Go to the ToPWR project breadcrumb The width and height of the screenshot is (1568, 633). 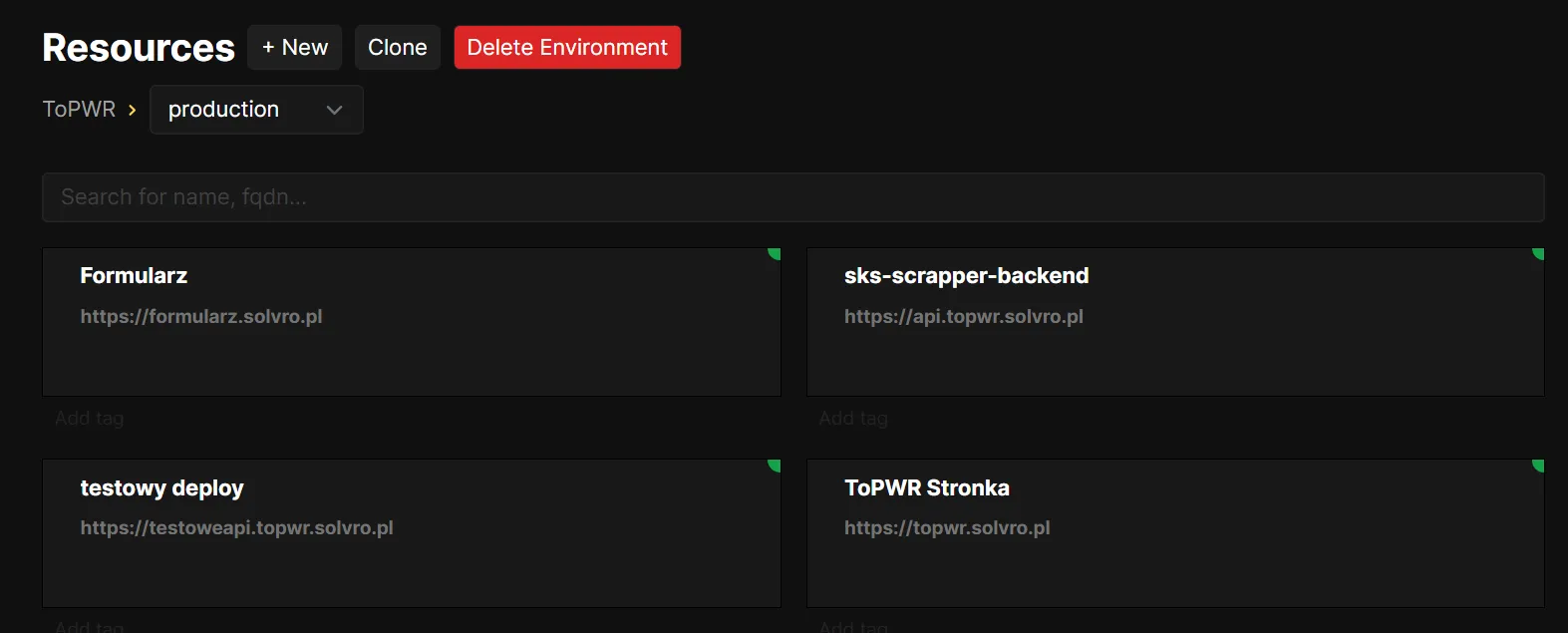[x=79, y=110]
